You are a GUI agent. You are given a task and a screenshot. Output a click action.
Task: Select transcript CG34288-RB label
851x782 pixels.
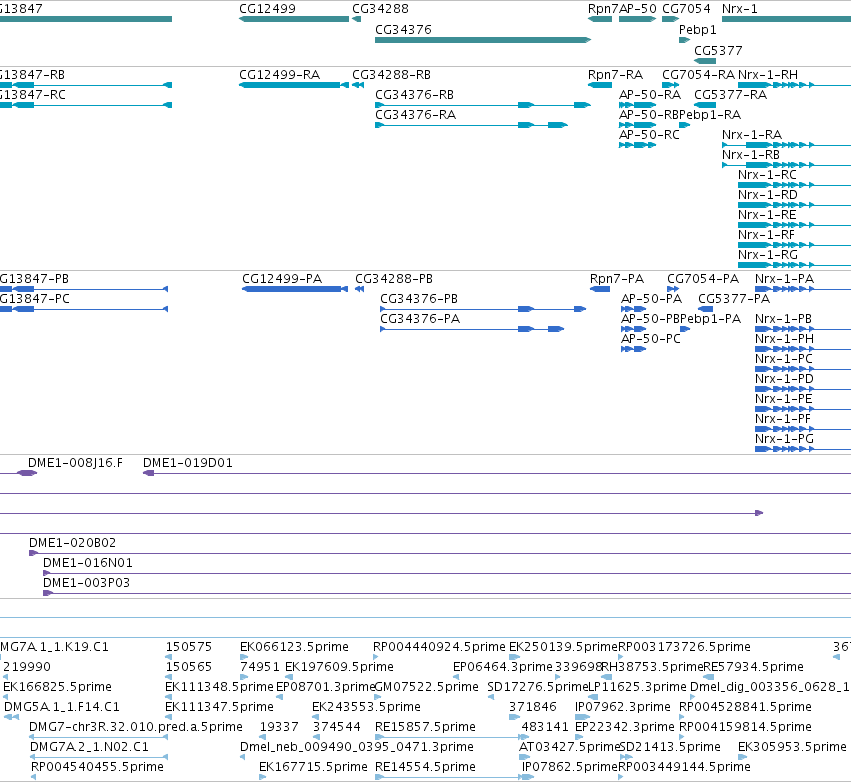pyautogui.click(x=391, y=75)
